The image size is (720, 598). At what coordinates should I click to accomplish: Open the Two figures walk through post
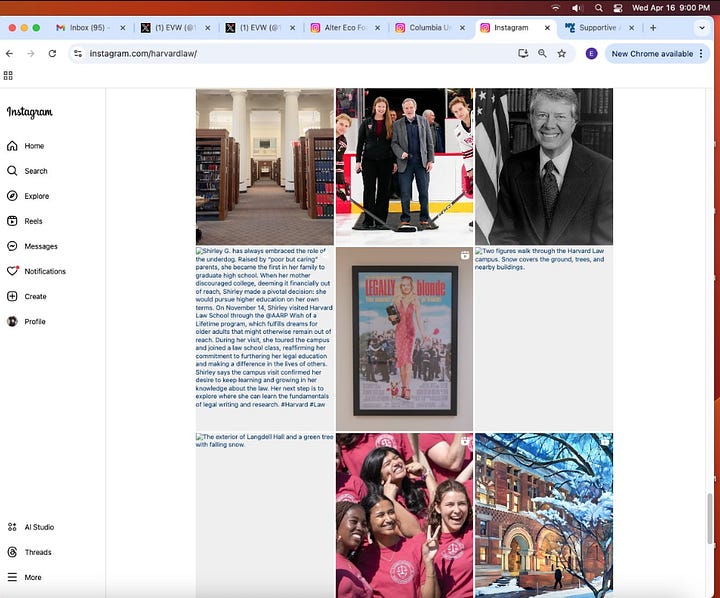pos(544,339)
